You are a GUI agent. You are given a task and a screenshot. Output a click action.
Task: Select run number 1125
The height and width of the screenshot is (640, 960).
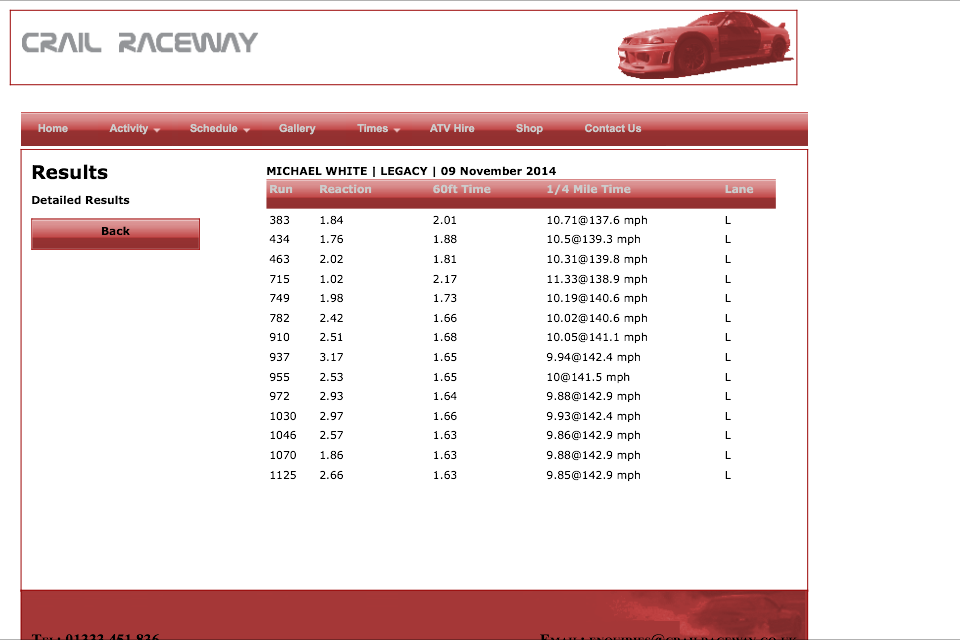click(x=283, y=475)
